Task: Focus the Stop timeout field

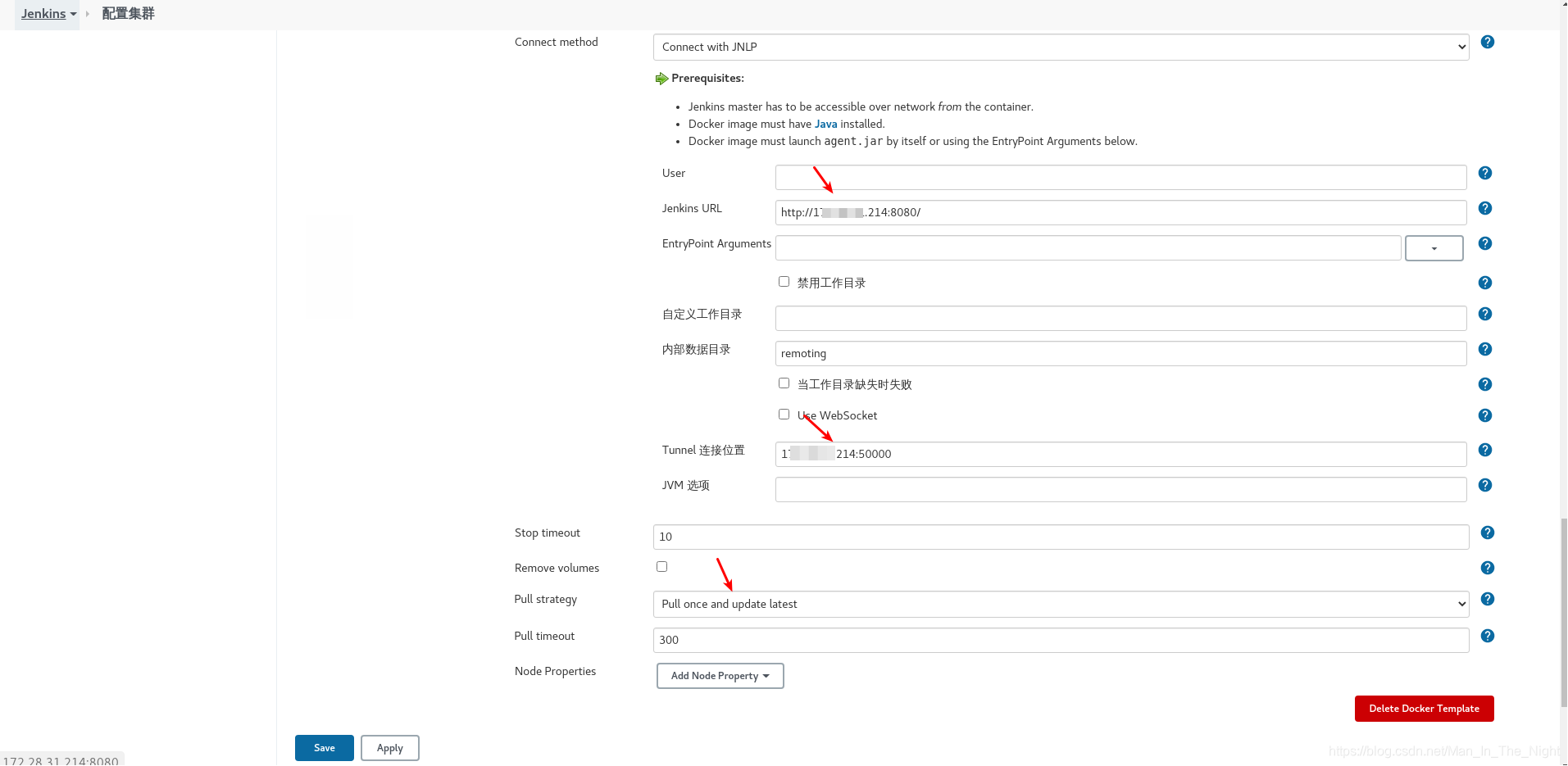Action: [1061, 537]
